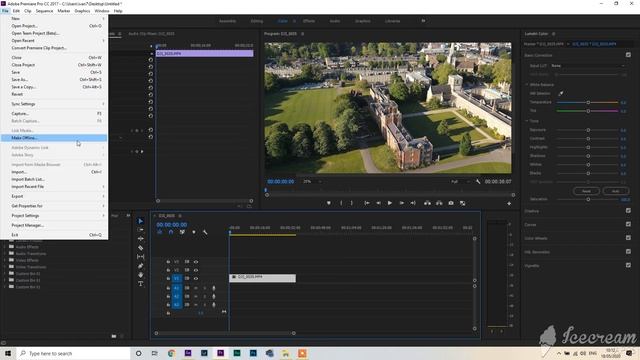This screenshot has height=360, width=640.
Task: Click the Add Marker icon in timeline
Action: pyautogui.click(x=193, y=232)
